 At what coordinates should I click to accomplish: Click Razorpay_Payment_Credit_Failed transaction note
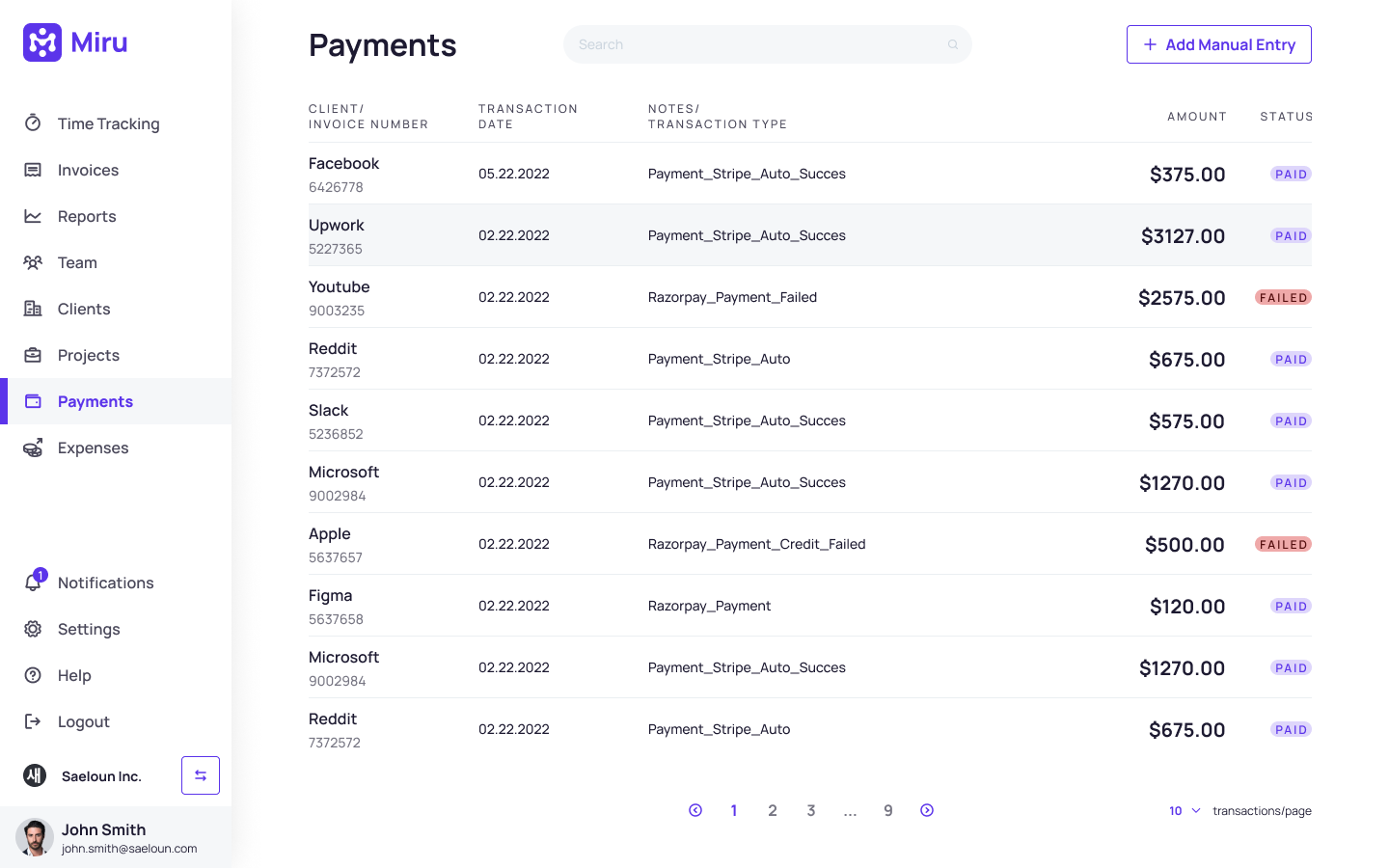[x=757, y=544]
